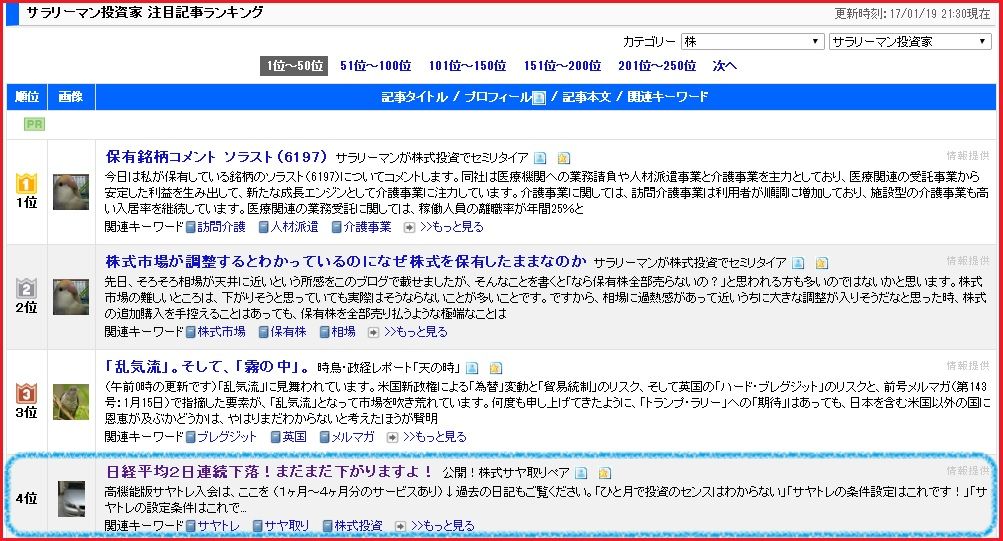Screen dimensions: 1003x541
Task: Click keyword 保有株
Action: 288,331
